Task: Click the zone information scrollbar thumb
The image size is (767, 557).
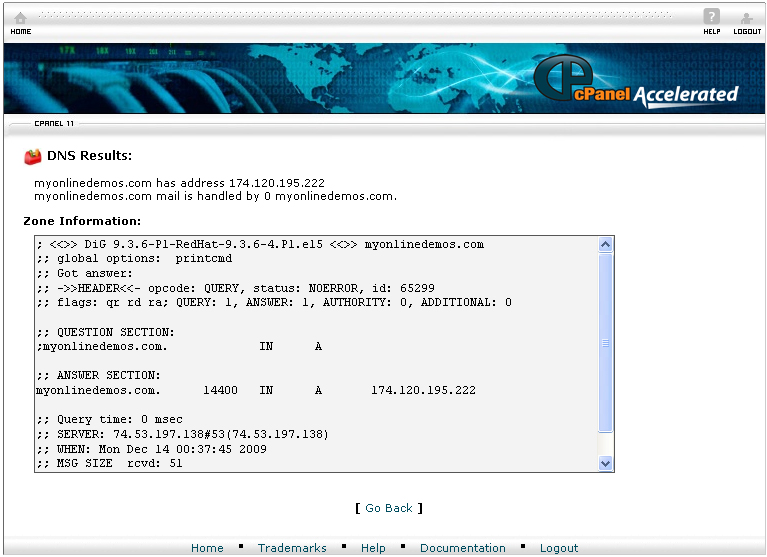Action: [x=606, y=342]
